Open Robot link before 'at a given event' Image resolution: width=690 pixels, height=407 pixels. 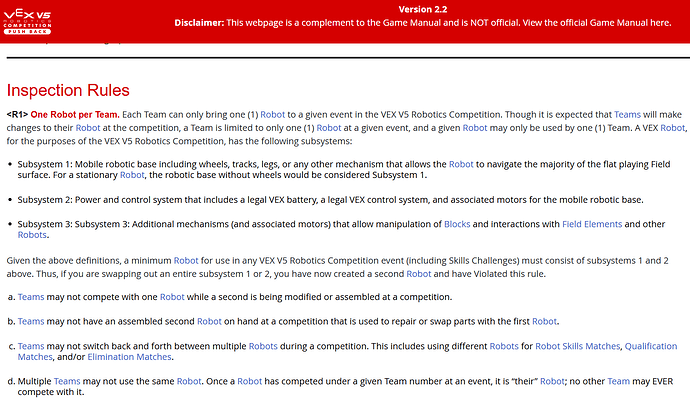click(329, 128)
